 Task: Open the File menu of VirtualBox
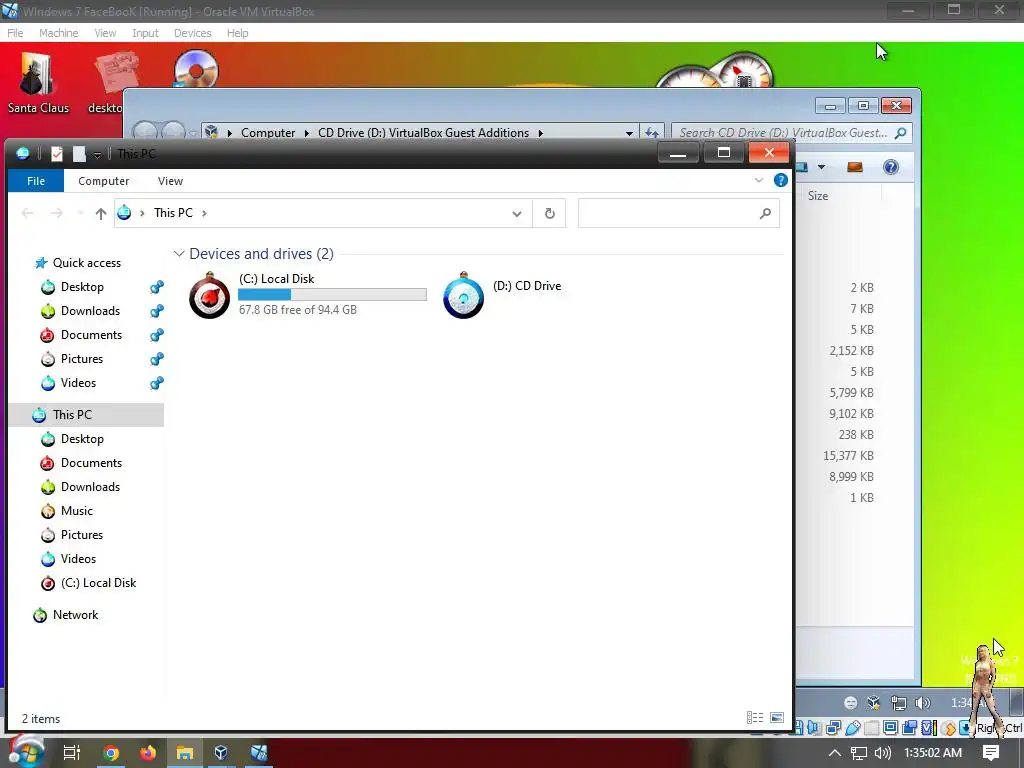[x=15, y=33]
